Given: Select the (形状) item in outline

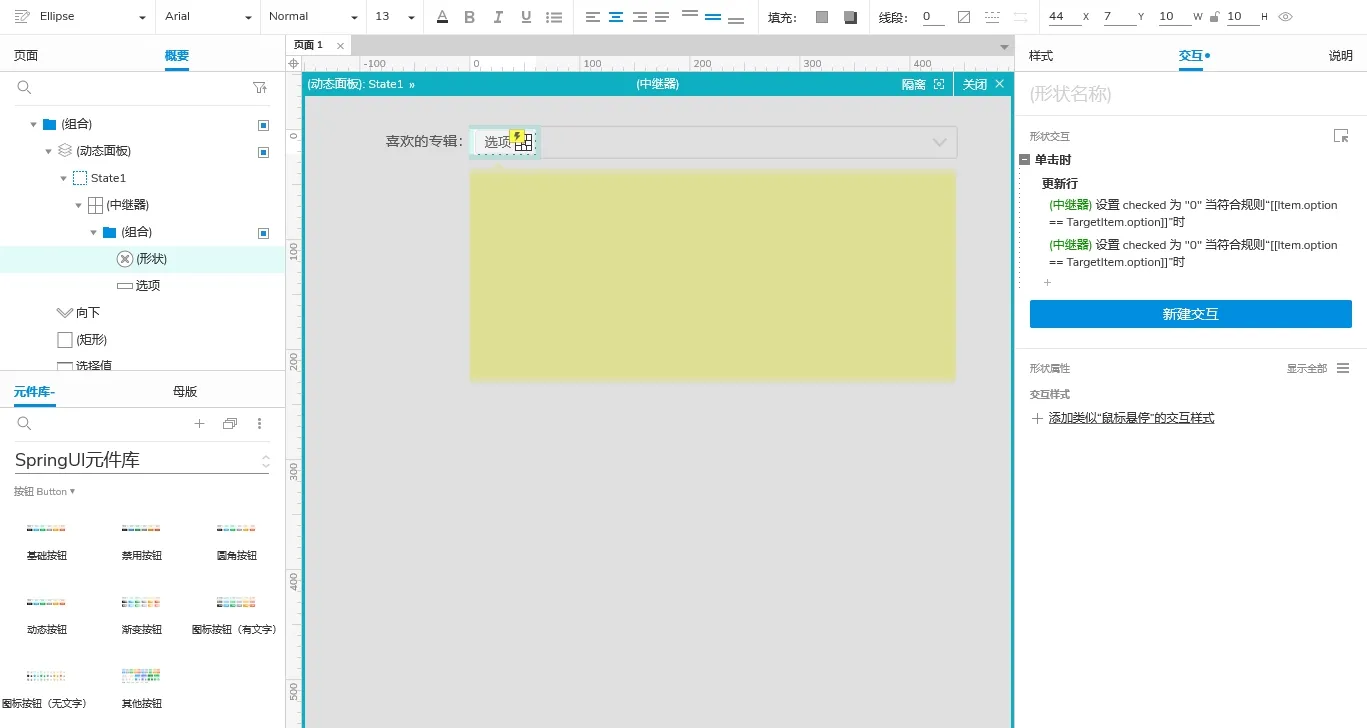Looking at the screenshot, I should click(142, 259).
